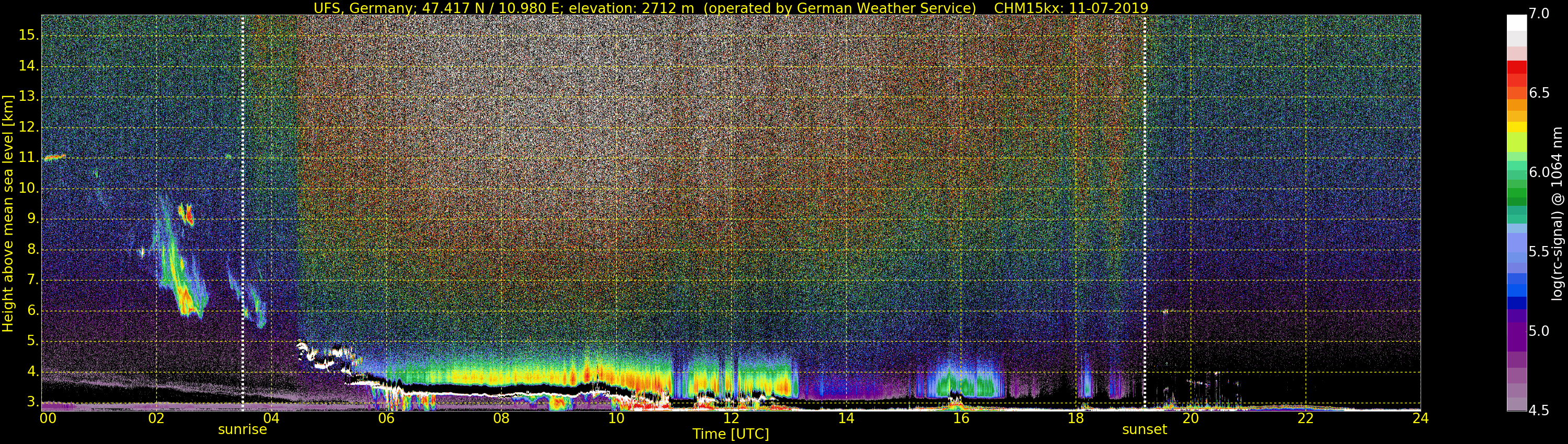Click the 'Height above mean sea level [km]' axis label
This screenshot has width=1568, height=444.
click(x=7, y=213)
